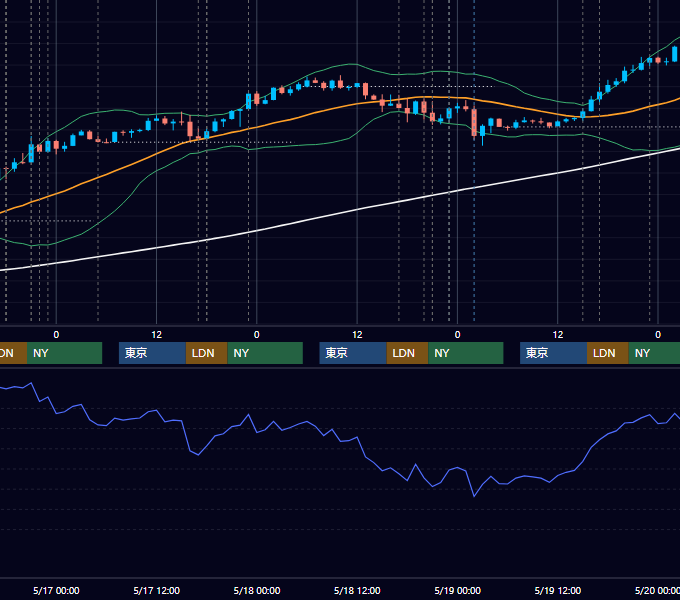Click the hour label 12 above 5/18 12:00

(357, 335)
